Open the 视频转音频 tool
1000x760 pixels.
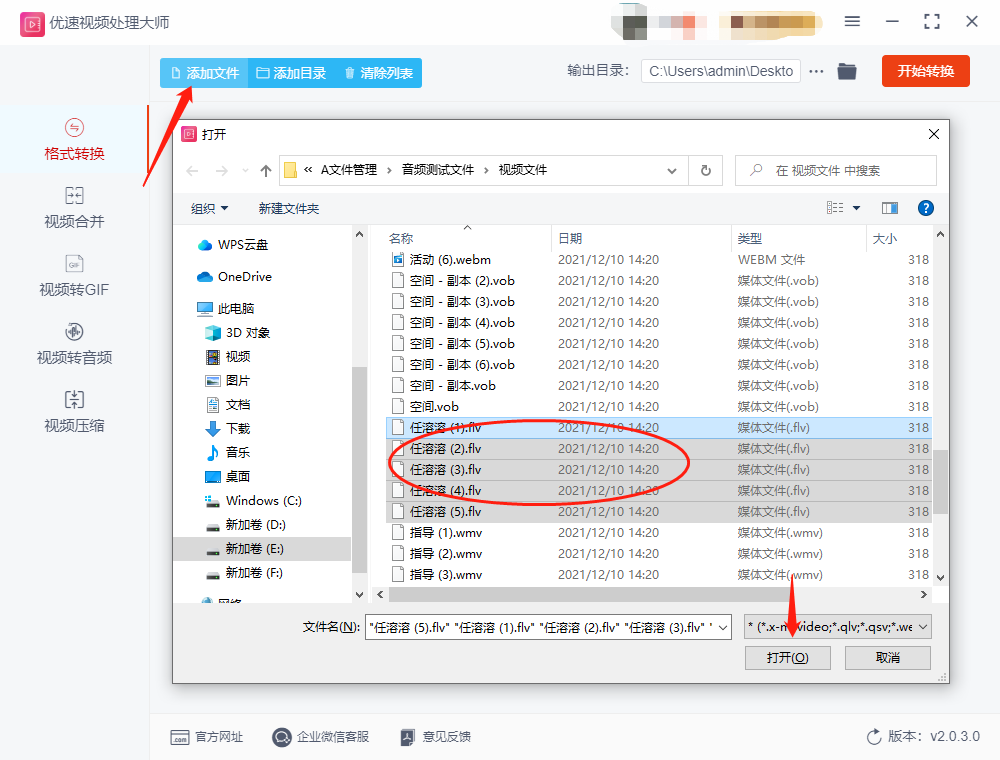(75, 343)
